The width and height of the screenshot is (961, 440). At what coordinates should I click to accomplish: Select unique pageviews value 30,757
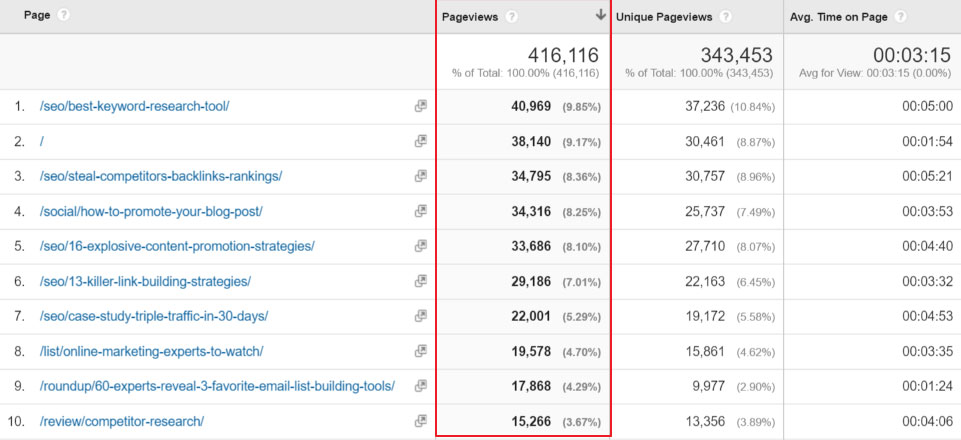tap(705, 176)
